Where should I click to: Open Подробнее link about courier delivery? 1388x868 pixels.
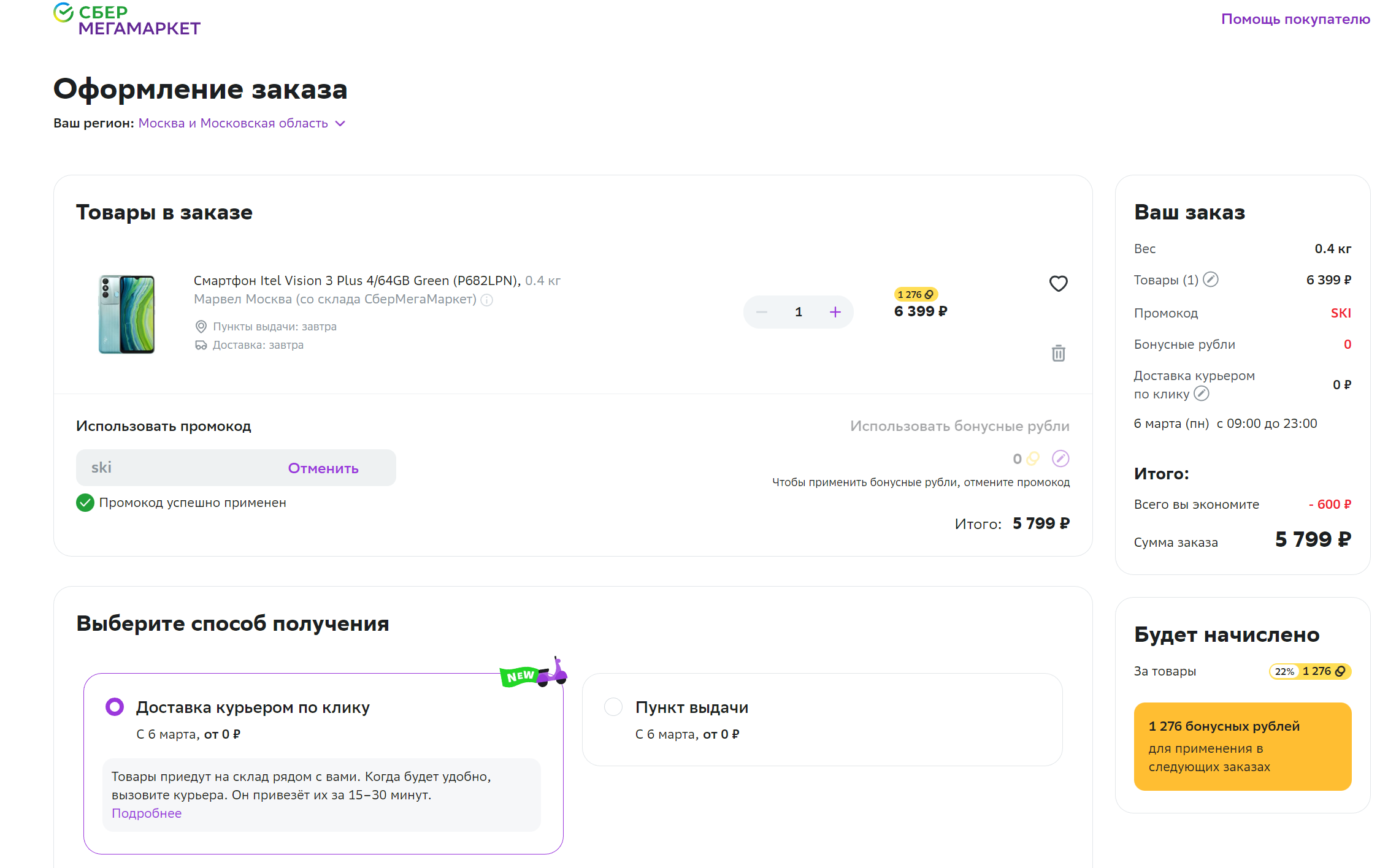(147, 813)
